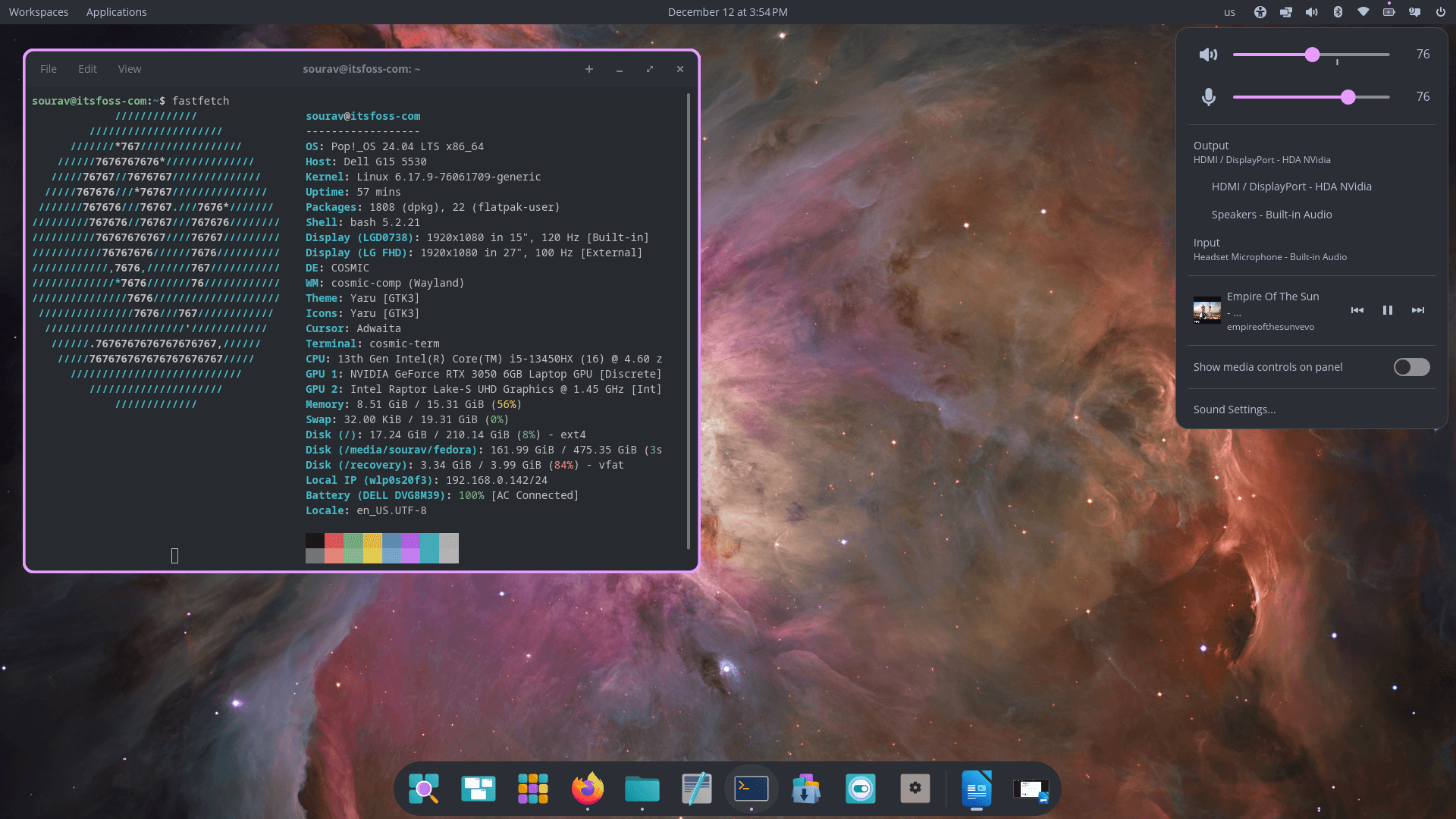
Task: Open the workspaces overview icon in the dock
Action: point(478,789)
